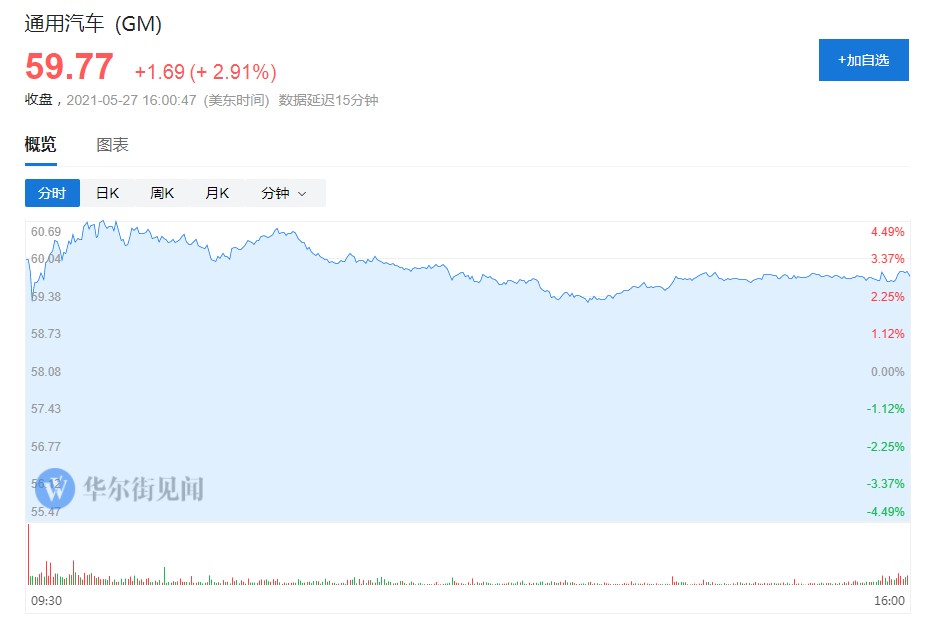Open the 图表 tab
Image resolution: width=926 pixels, height=622 pixels.
112,145
